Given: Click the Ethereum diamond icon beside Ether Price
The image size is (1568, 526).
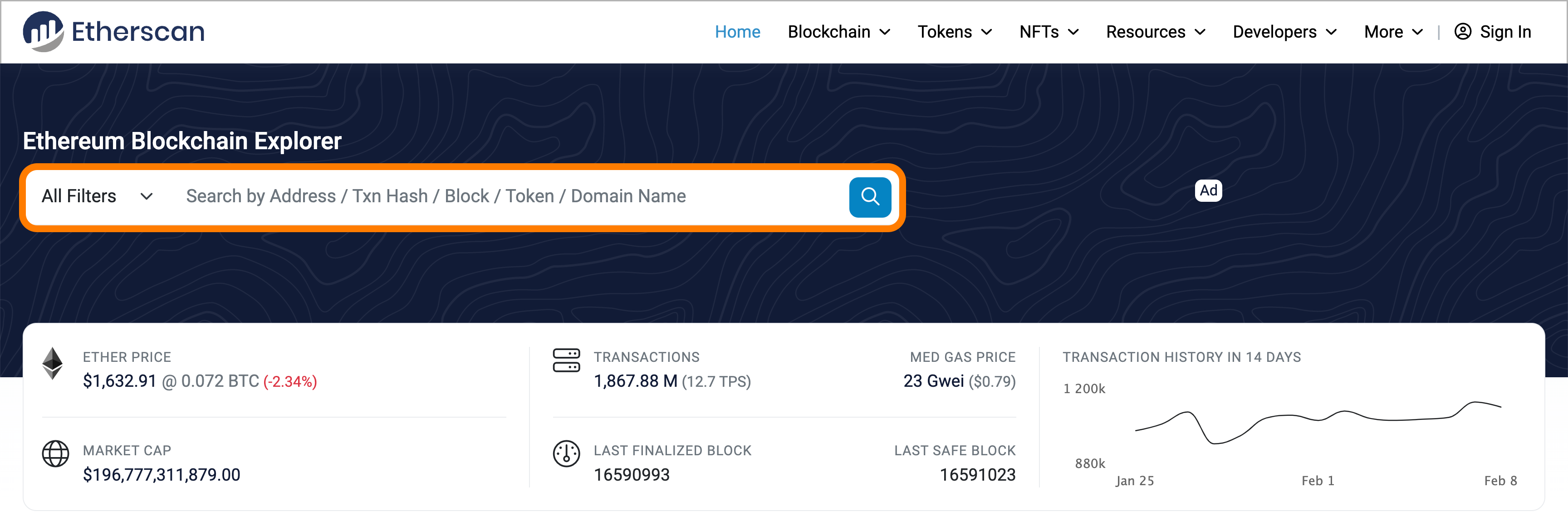Looking at the screenshot, I should point(53,364).
